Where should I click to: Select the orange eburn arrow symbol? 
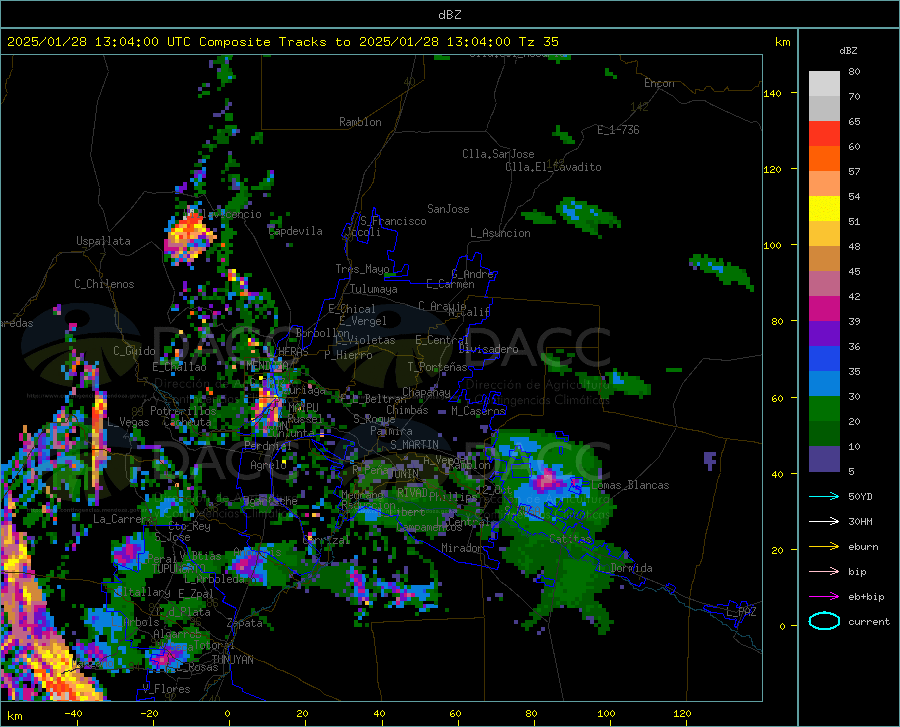pyautogui.click(x=824, y=546)
